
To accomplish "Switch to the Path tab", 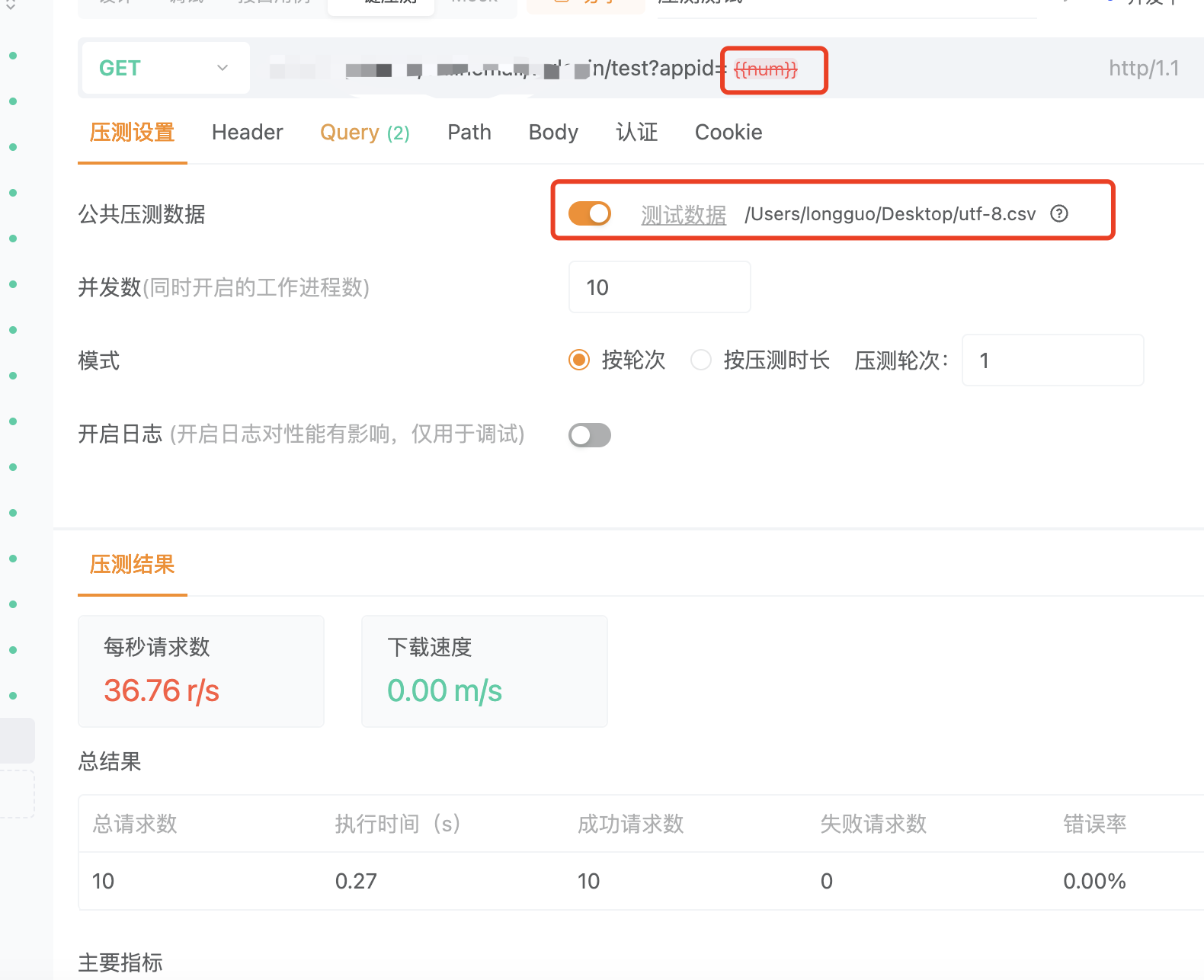I will (469, 133).
